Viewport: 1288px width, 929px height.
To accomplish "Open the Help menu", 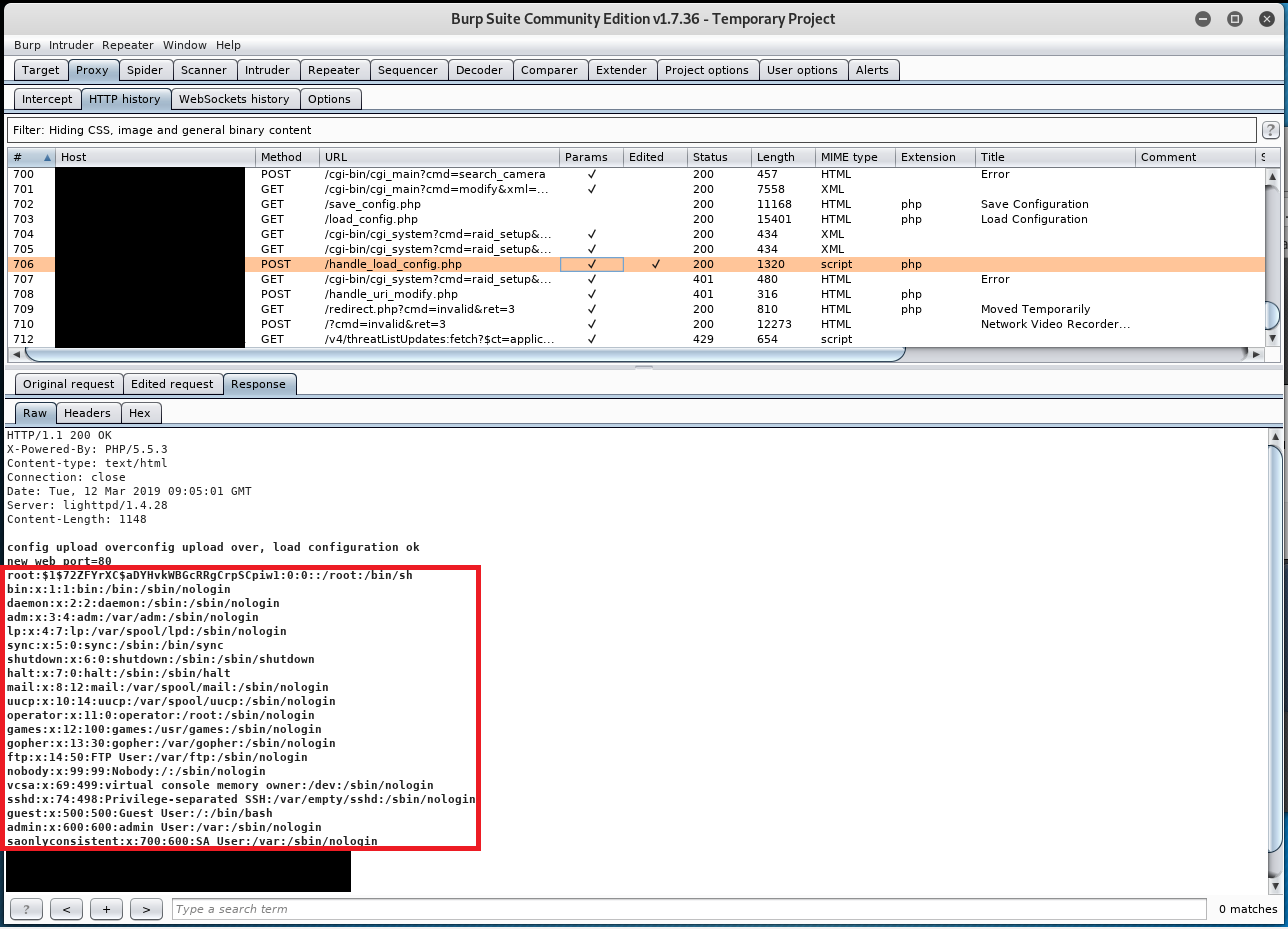I will (228, 45).
